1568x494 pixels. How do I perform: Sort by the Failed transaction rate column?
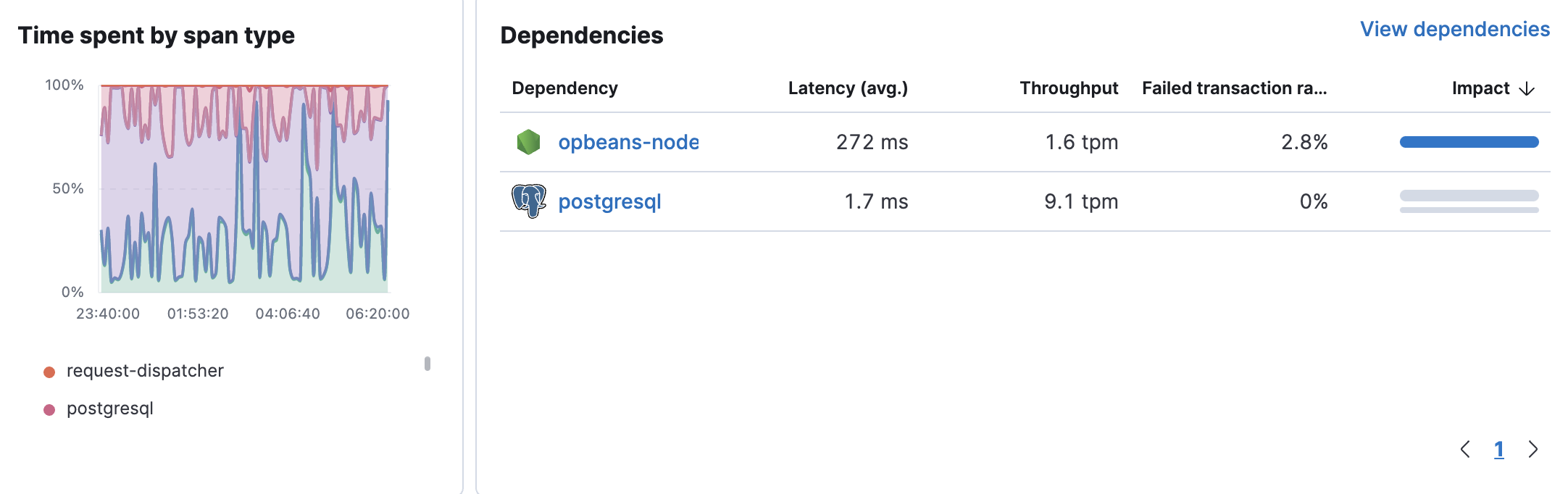1234,88
